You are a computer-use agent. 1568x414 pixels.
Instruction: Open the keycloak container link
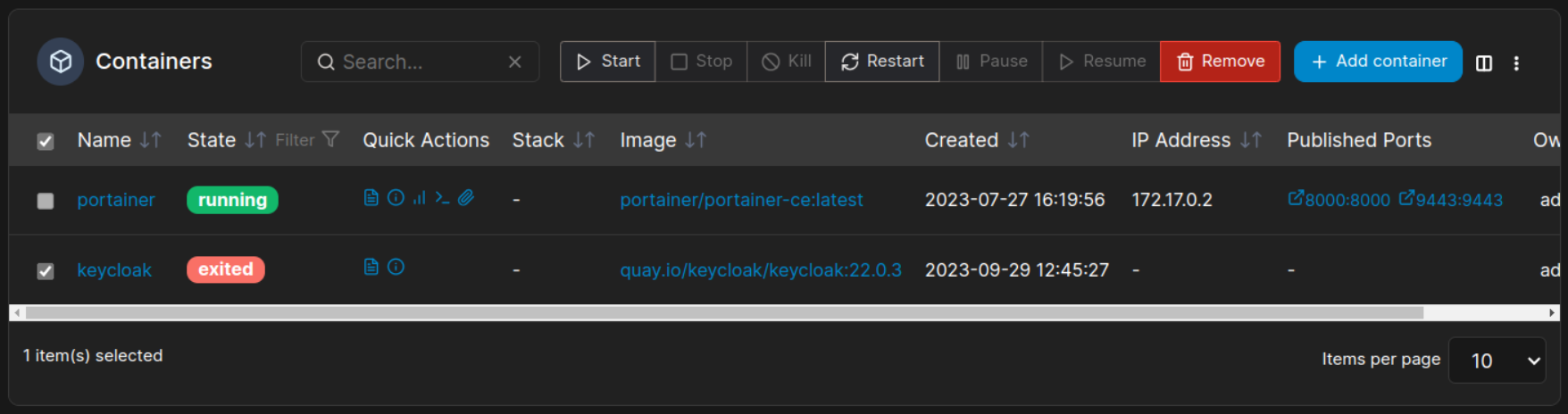point(114,269)
